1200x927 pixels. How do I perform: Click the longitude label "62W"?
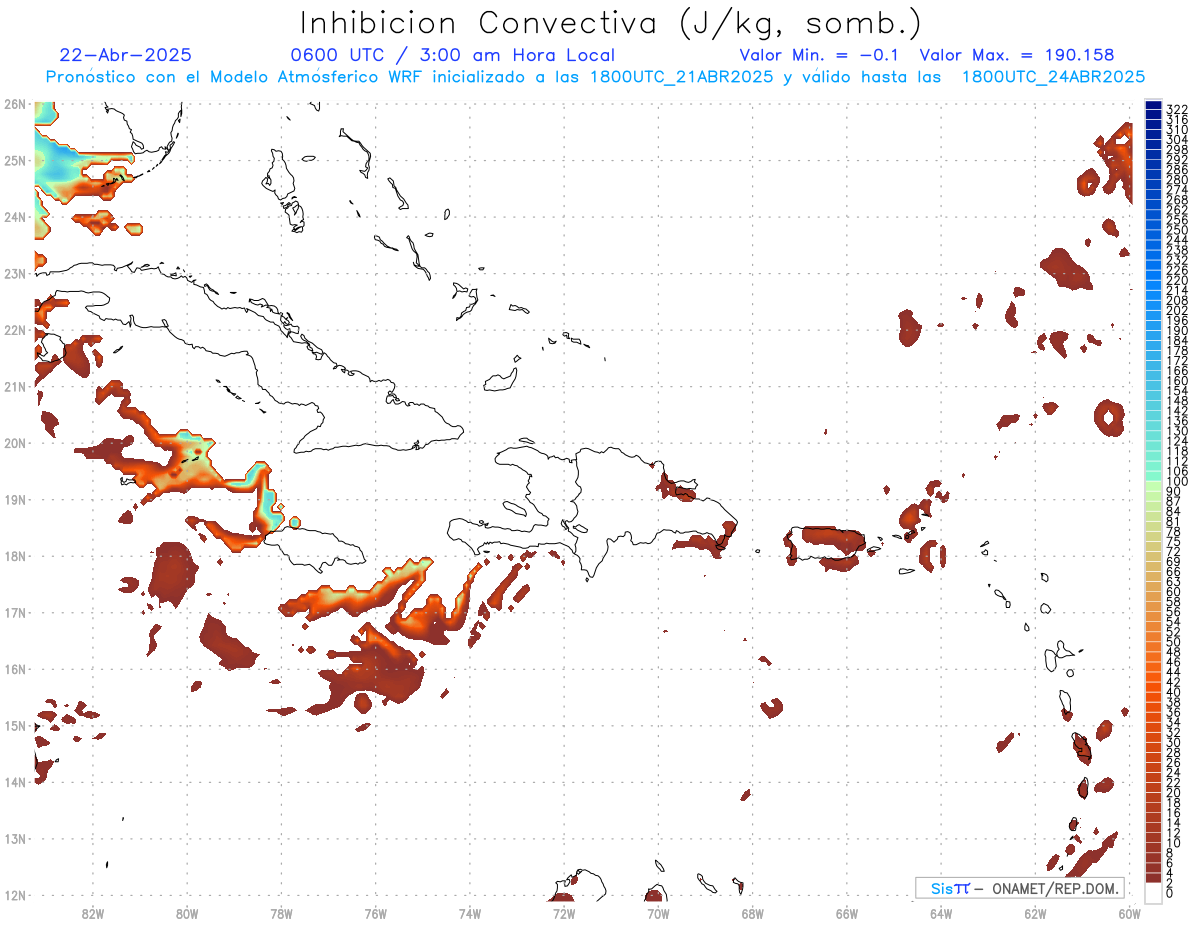pos(1035,913)
